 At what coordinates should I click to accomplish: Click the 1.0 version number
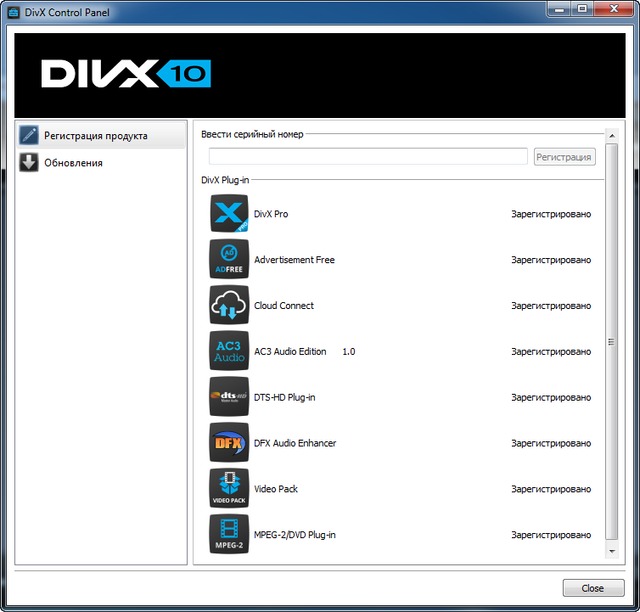coord(349,352)
